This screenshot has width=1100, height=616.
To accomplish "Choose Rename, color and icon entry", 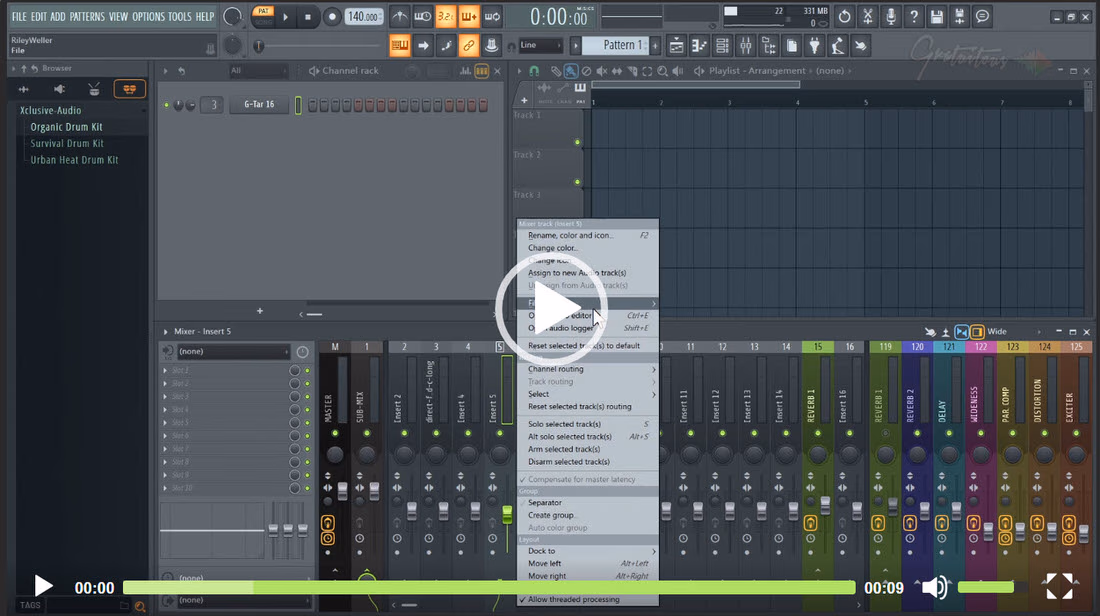I will [x=587, y=236].
